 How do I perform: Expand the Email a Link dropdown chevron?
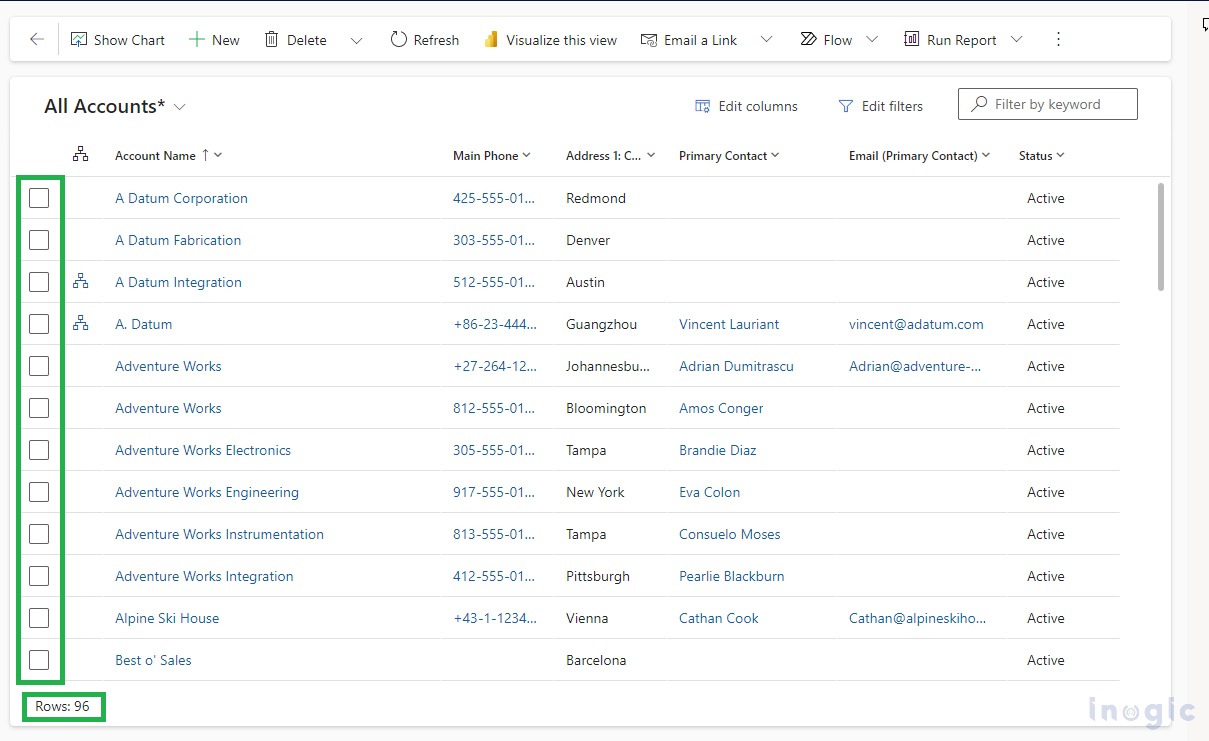point(767,40)
